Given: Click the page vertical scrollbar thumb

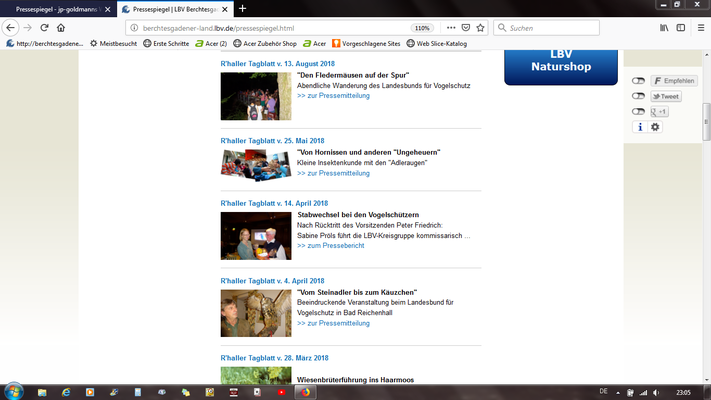Looking at the screenshot, I should coord(706,122).
